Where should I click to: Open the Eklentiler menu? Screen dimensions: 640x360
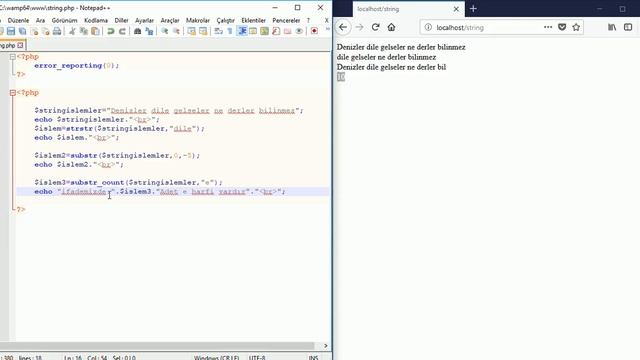click(x=253, y=20)
